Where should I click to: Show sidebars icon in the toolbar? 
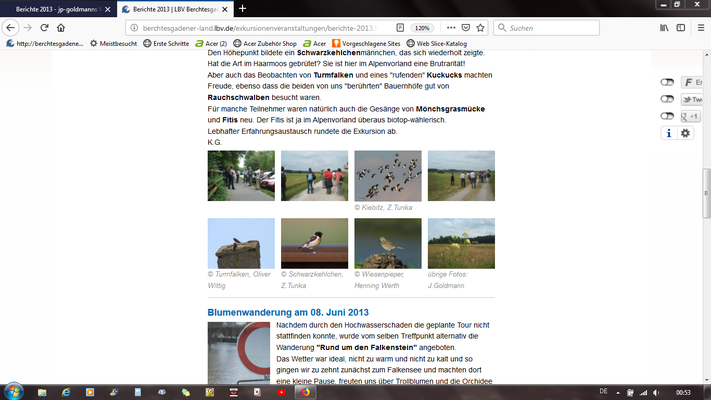(x=681, y=28)
